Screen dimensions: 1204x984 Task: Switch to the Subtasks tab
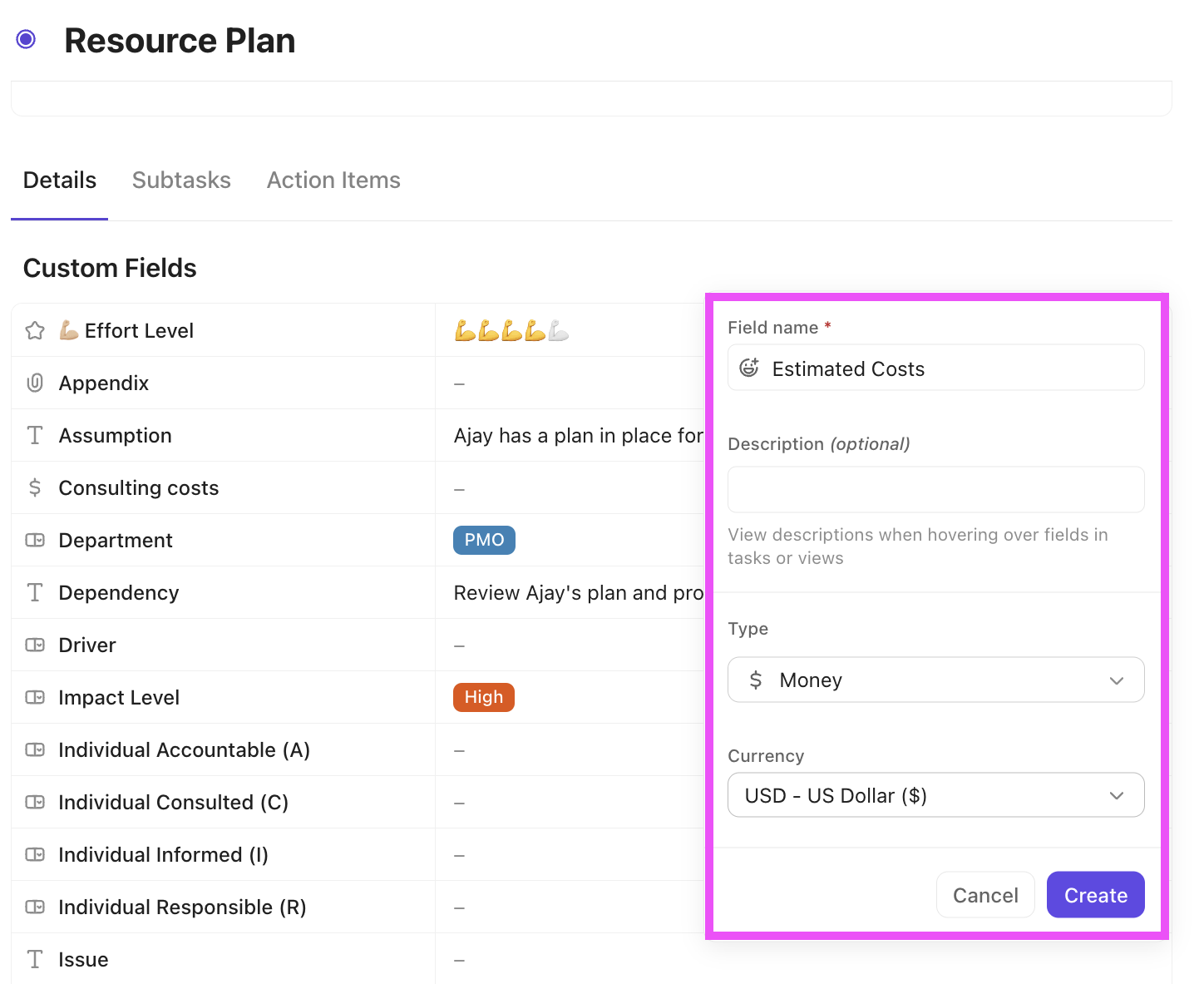181,180
